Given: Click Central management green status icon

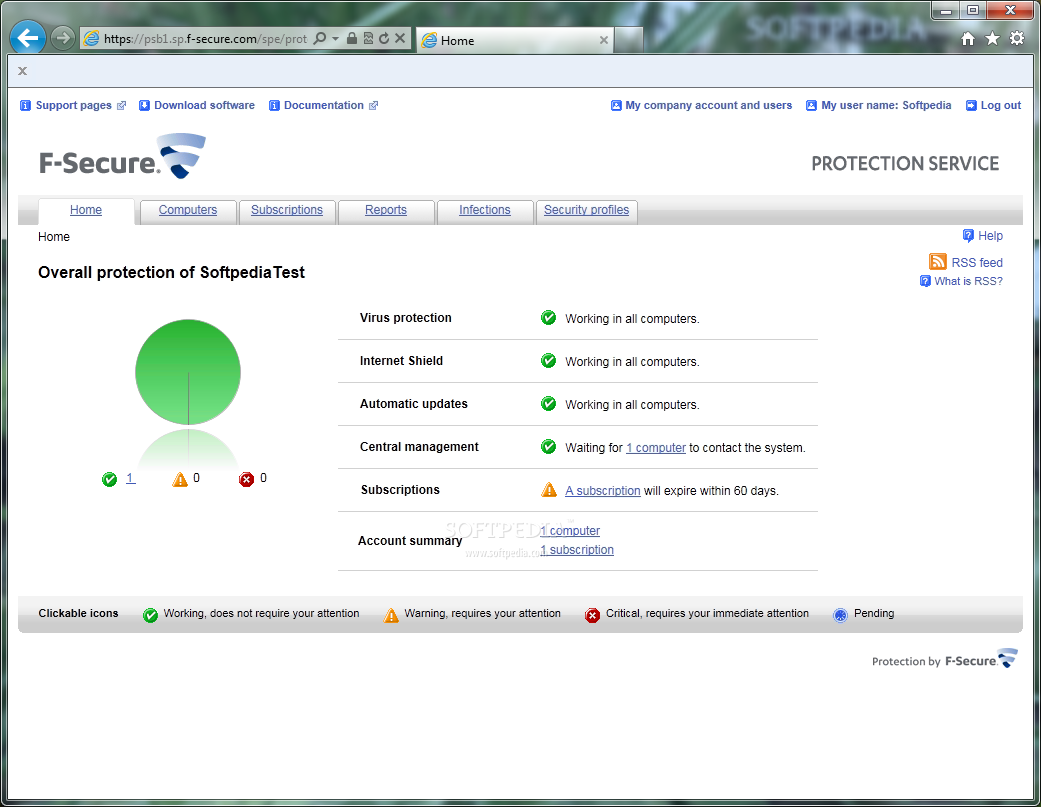Looking at the screenshot, I should pyautogui.click(x=548, y=447).
